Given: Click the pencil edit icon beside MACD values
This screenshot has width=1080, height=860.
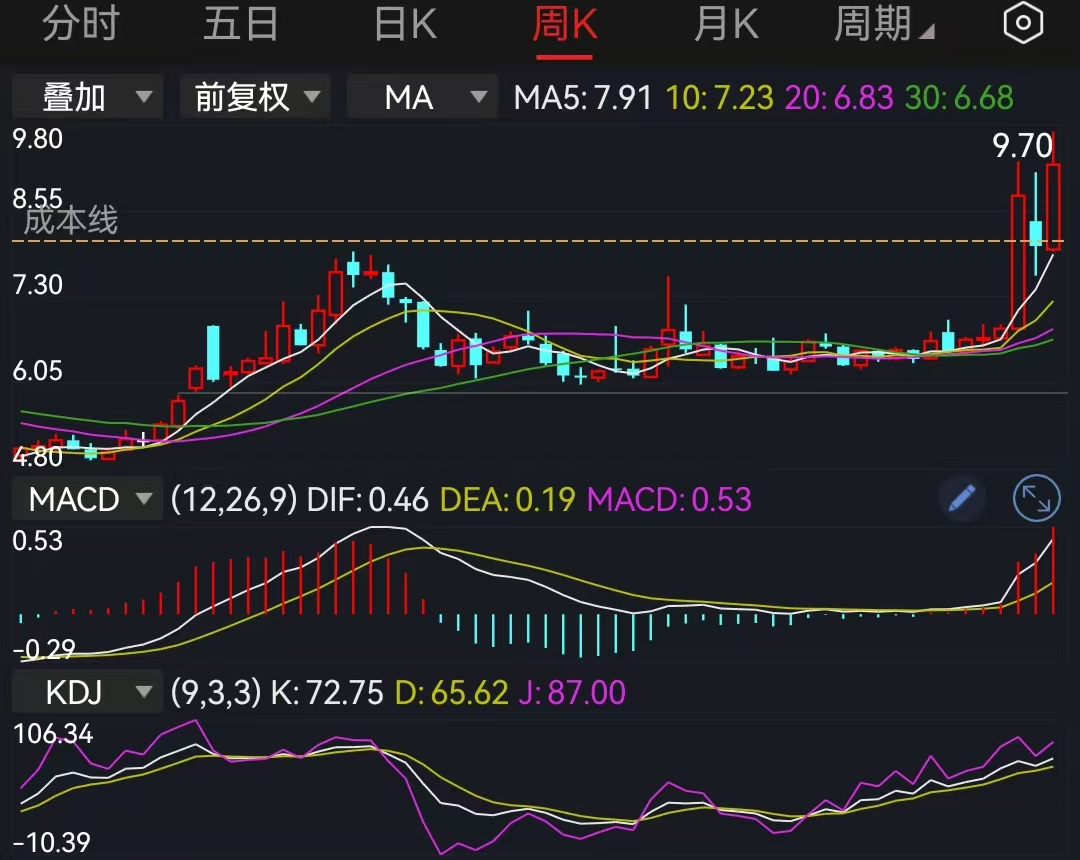Looking at the screenshot, I should 961,499.
